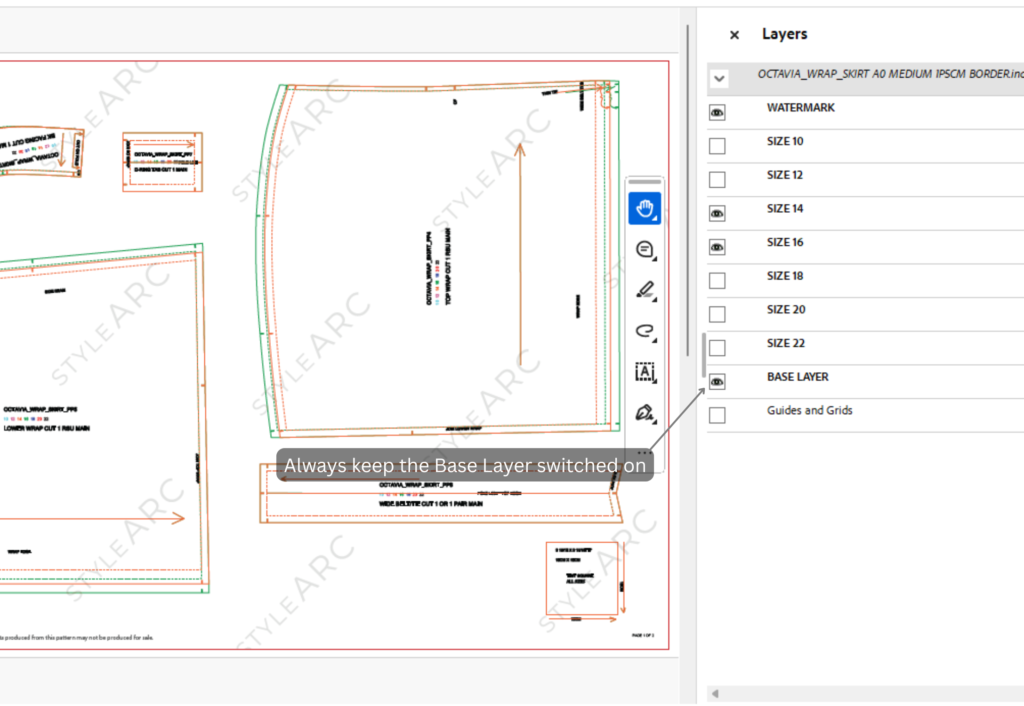Toggle the BASE LAYER eye icon
Screen dimensions: 1024x706
pyautogui.click(x=717, y=381)
